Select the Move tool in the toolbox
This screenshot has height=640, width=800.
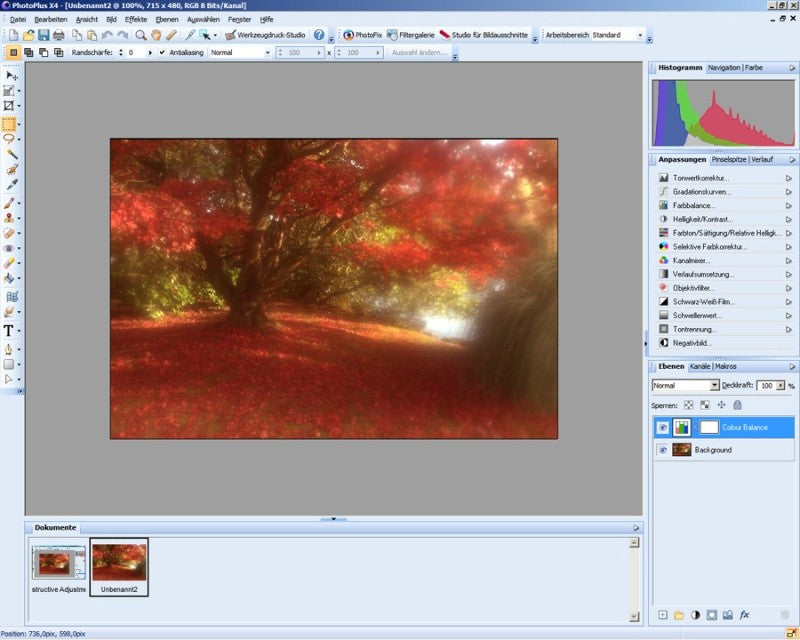(x=10, y=76)
